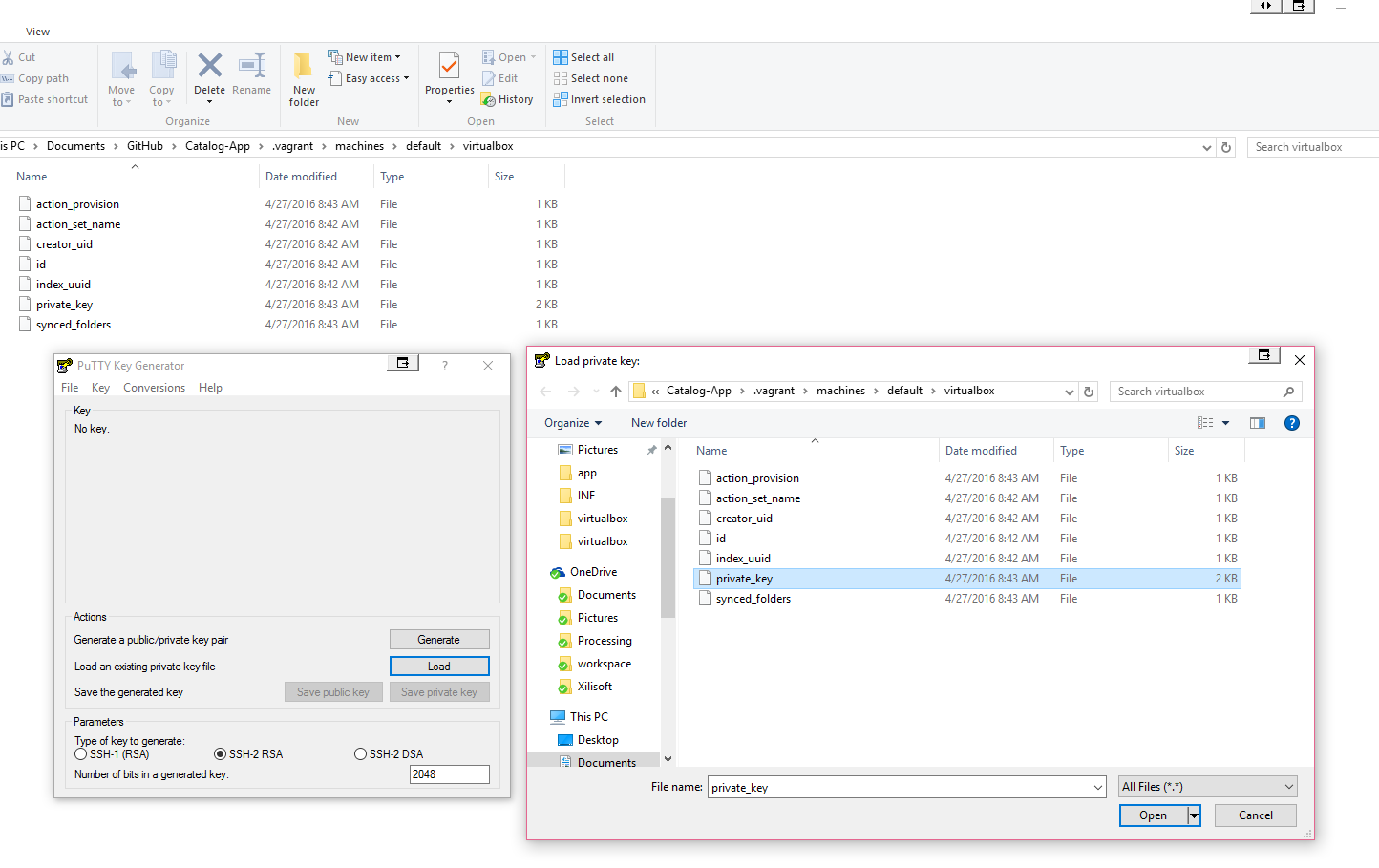
Task: Open the New item dropdown
Action: [365, 57]
